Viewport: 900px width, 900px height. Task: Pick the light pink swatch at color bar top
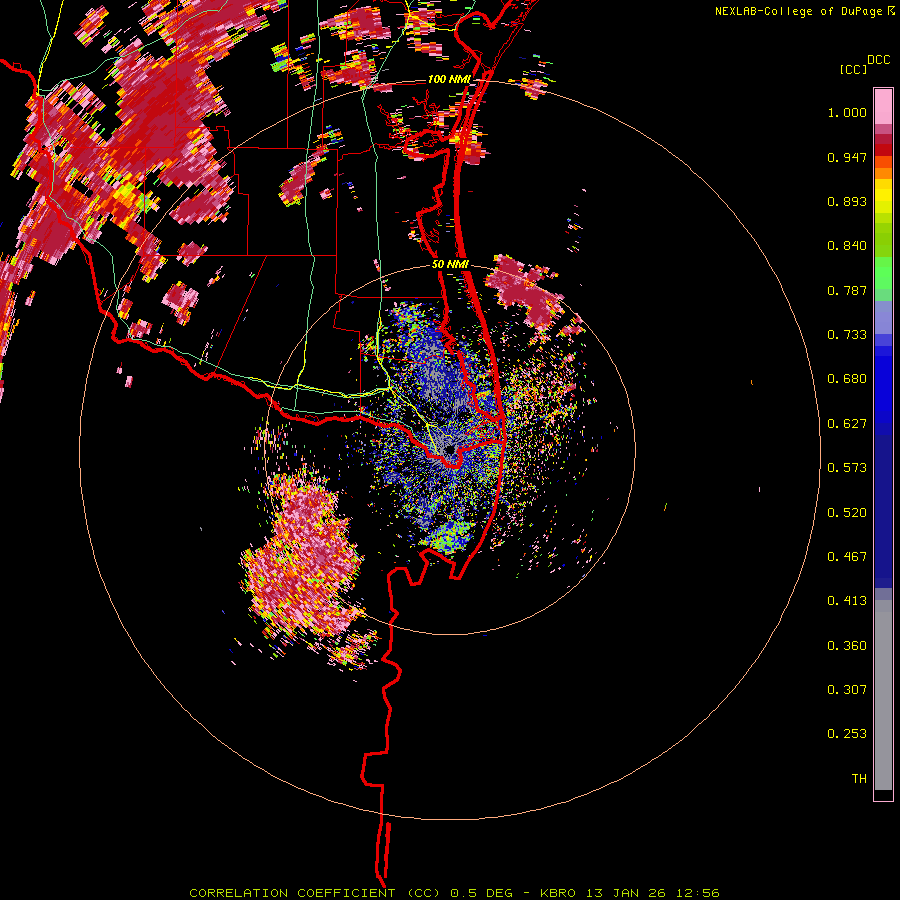tap(883, 107)
